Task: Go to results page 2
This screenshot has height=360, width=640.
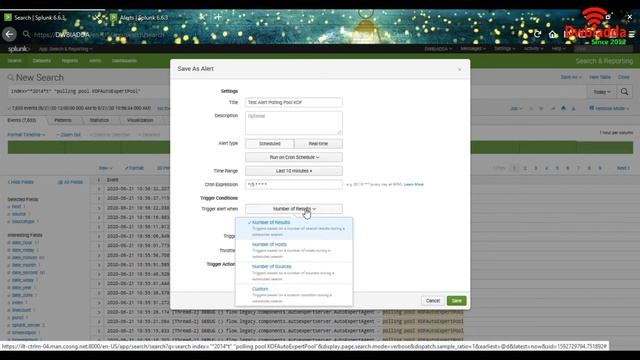Action: click(x=525, y=168)
